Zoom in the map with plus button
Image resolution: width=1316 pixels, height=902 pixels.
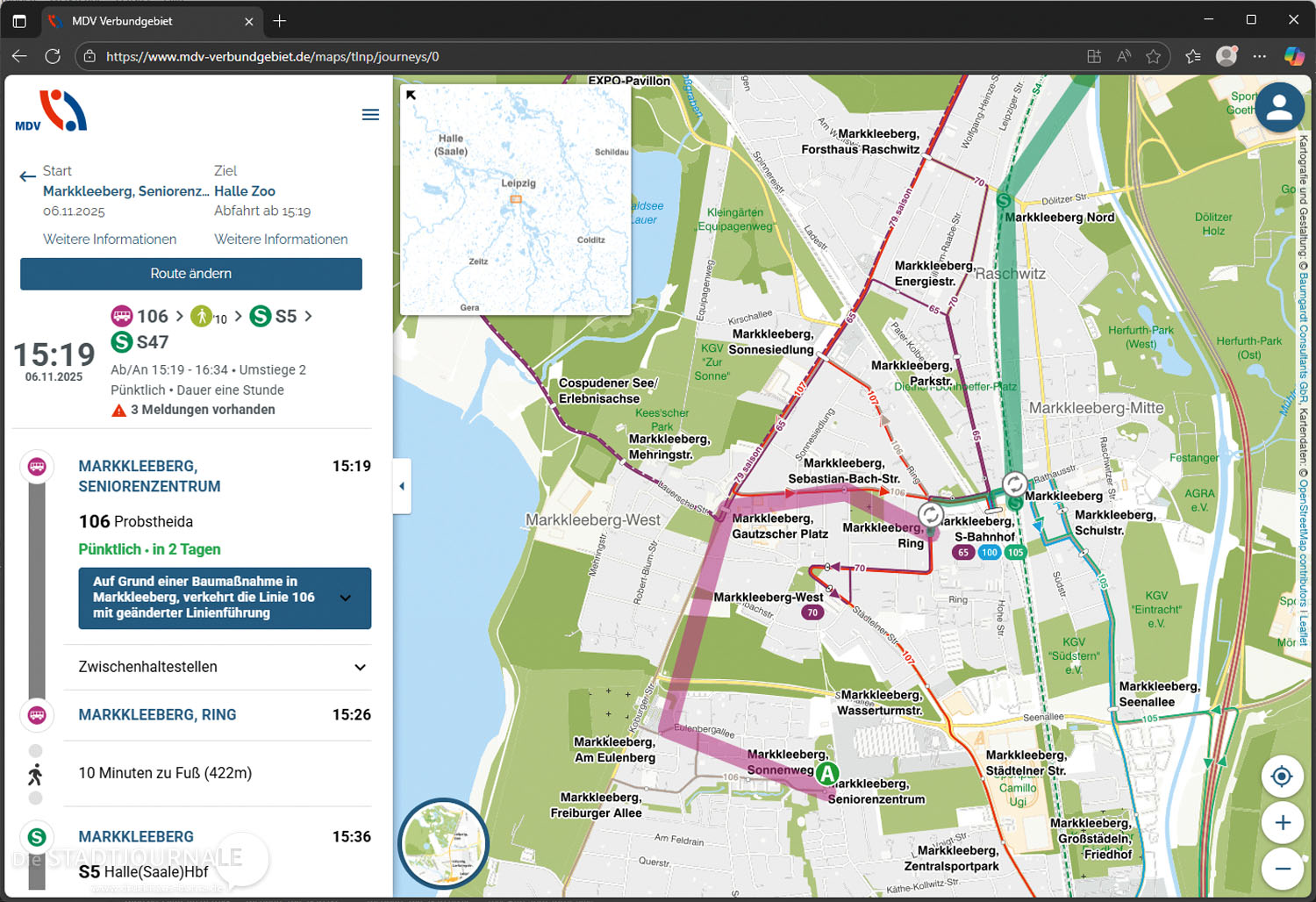coord(1282,823)
